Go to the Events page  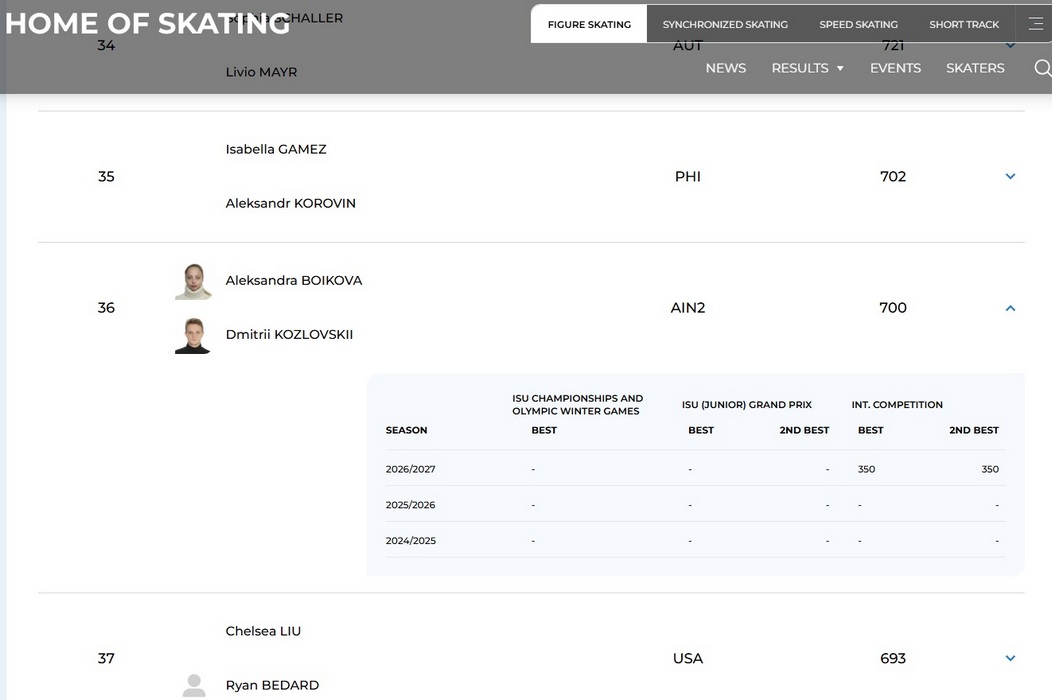click(x=895, y=68)
